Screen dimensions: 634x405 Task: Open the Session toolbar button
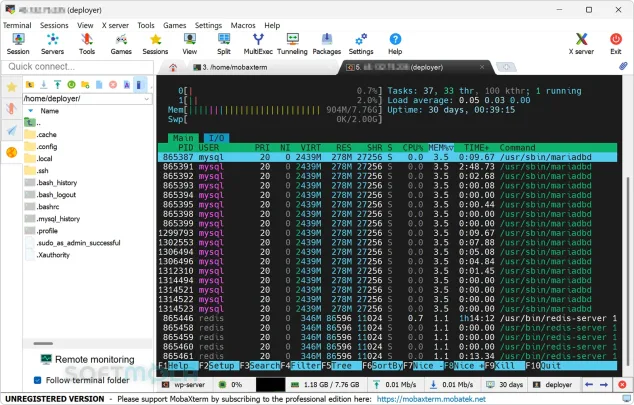pos(18,44)
